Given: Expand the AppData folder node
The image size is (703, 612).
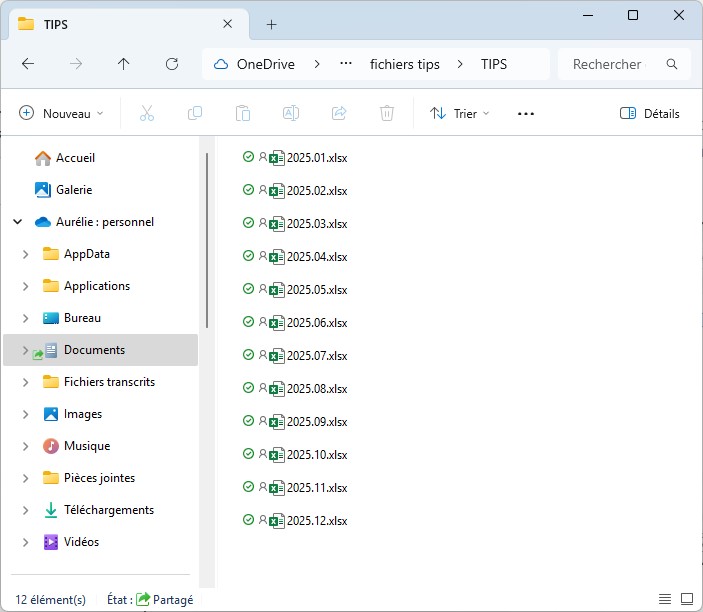Looking at the screenshot, I should click(x=26, y=254).
